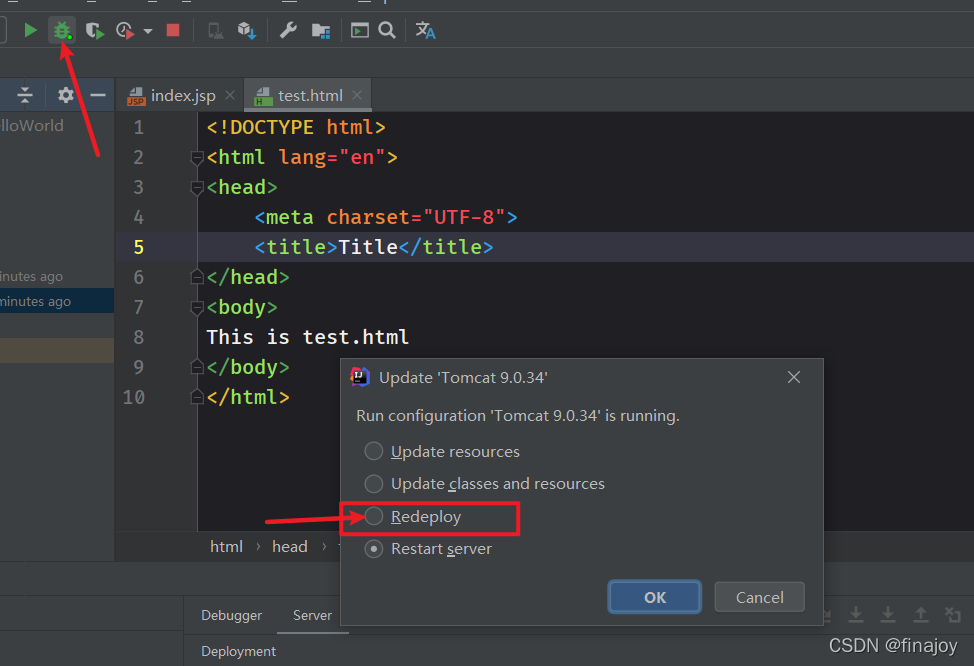Open Search Everywhere magnifier icon
This screenshot has height=666, width=974.
pyautogui.click(x=387, y=30)
